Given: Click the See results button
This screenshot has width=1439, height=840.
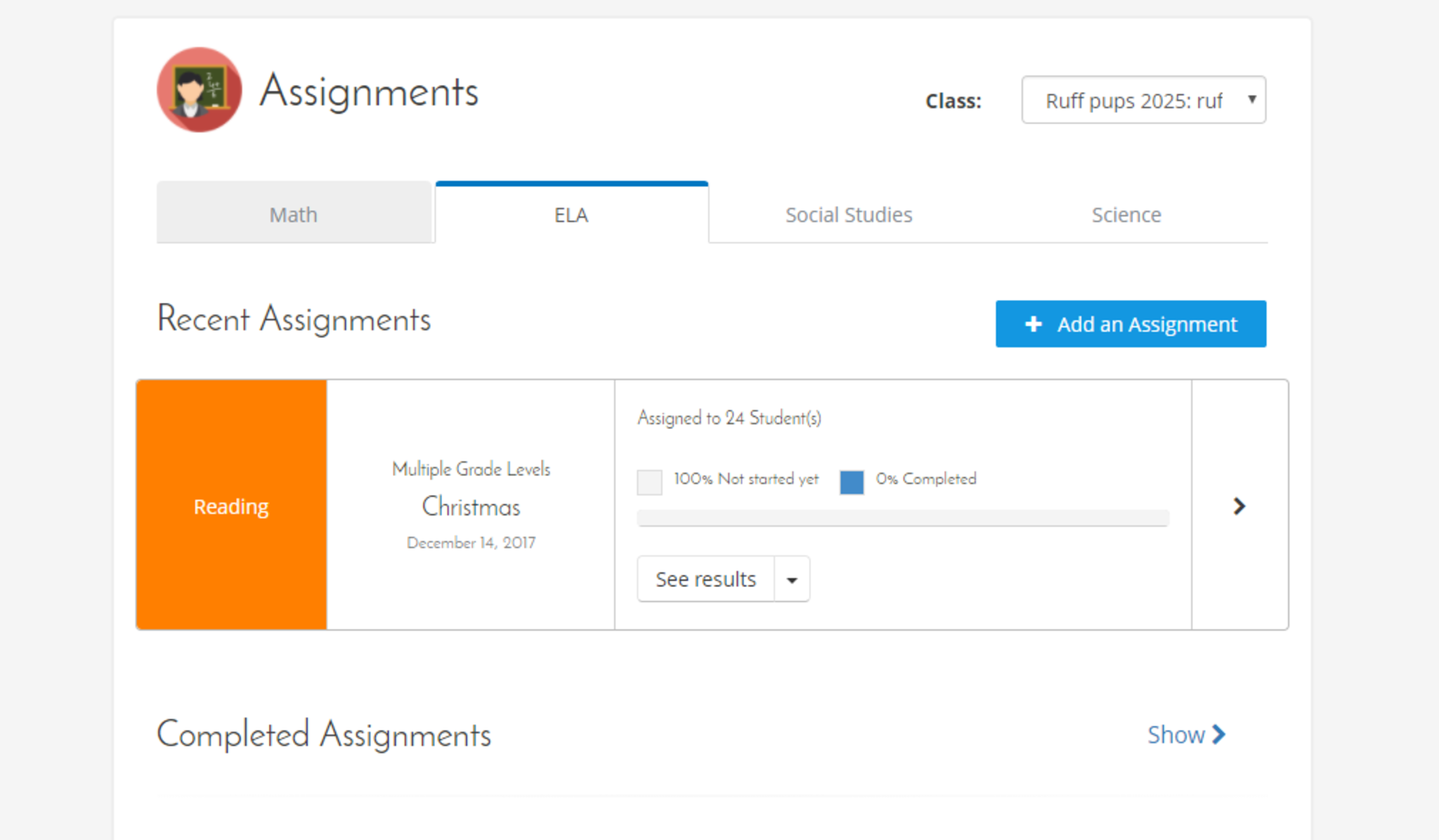Looking at the screenshot, I should (x=705, y=579).
